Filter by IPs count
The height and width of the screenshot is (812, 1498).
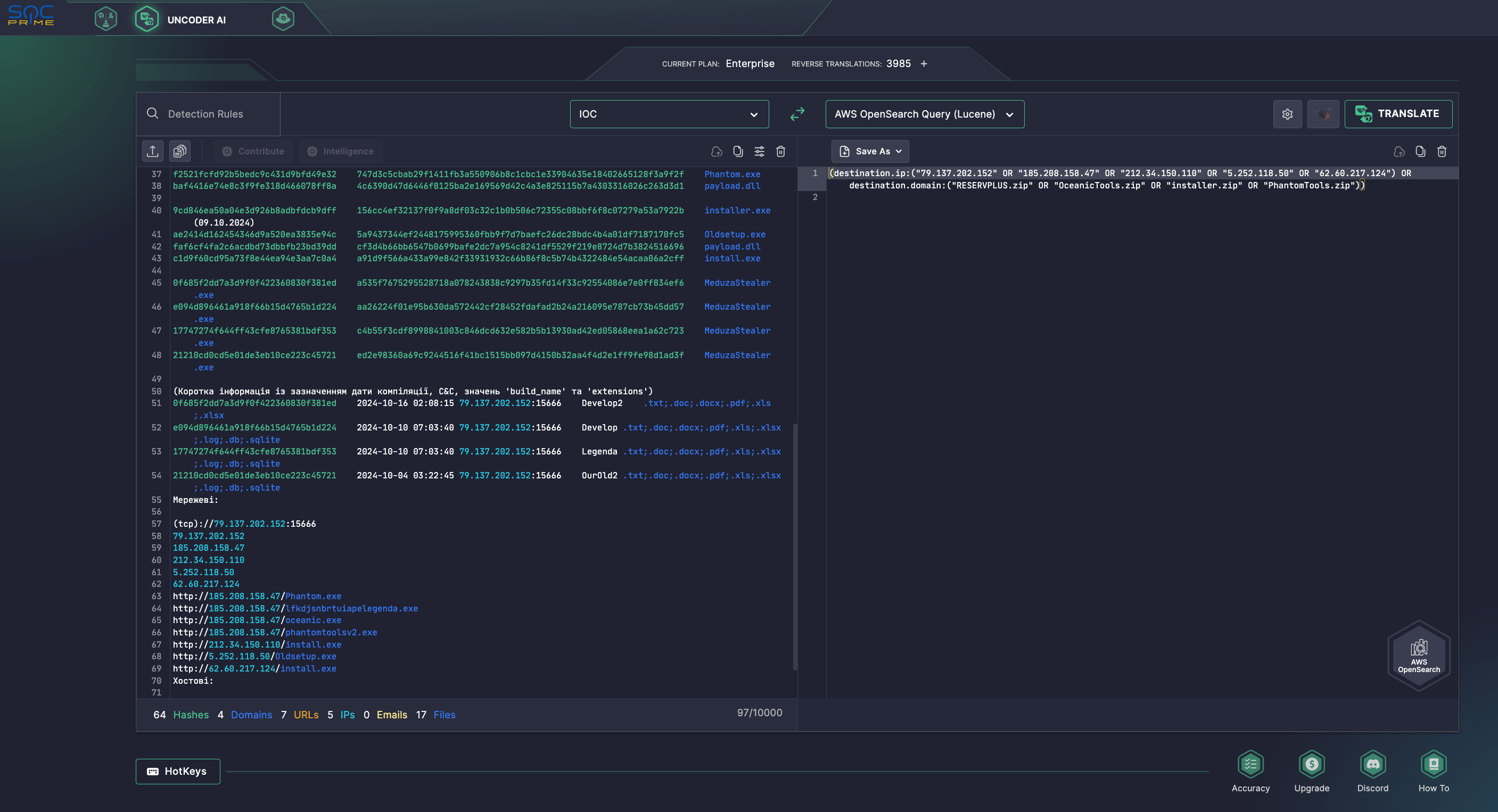click(x=341, y=715)
